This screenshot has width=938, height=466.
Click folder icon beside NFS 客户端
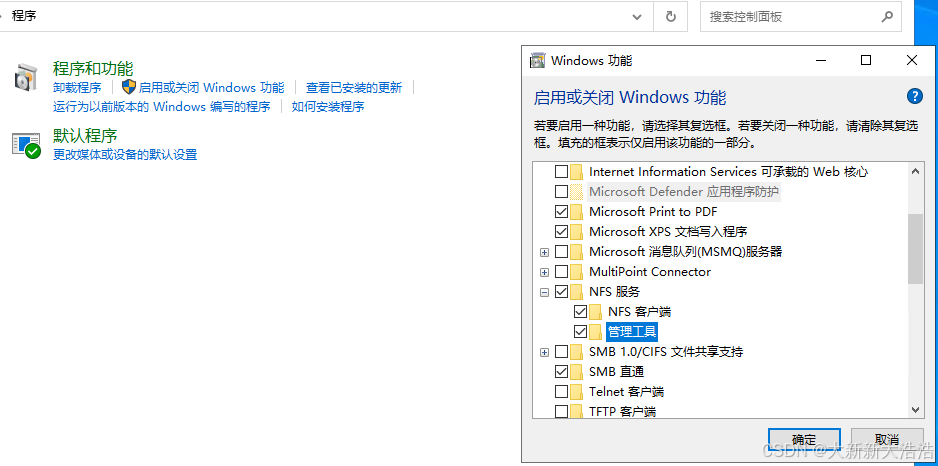595,312
